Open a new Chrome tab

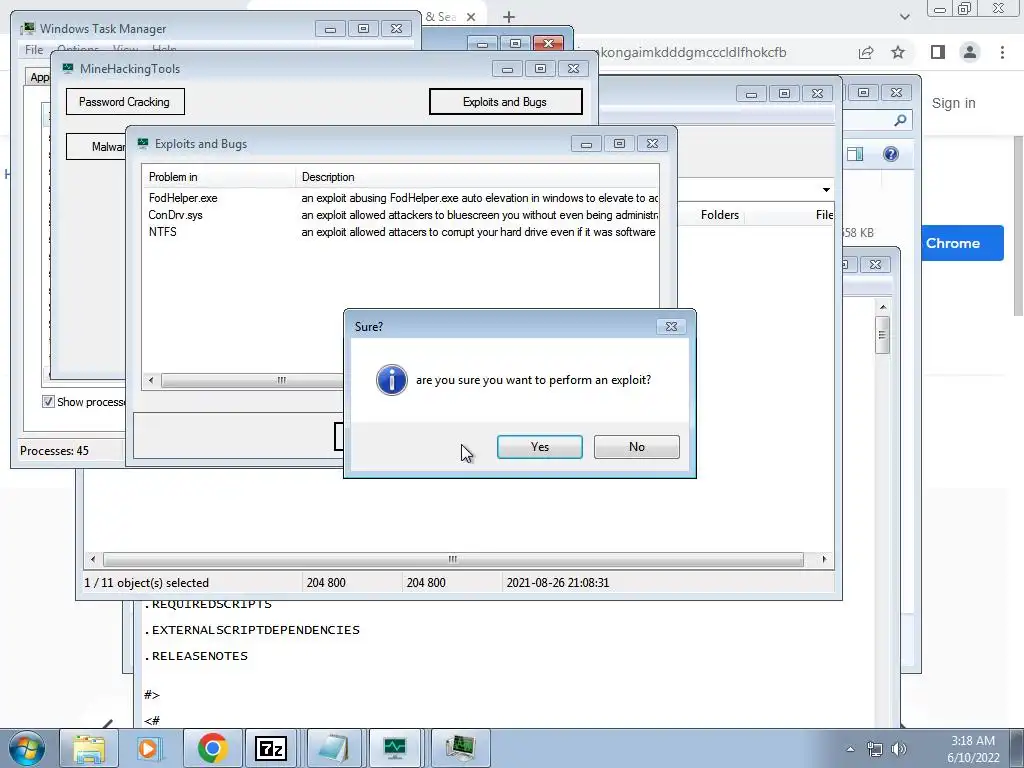(509, 17)
